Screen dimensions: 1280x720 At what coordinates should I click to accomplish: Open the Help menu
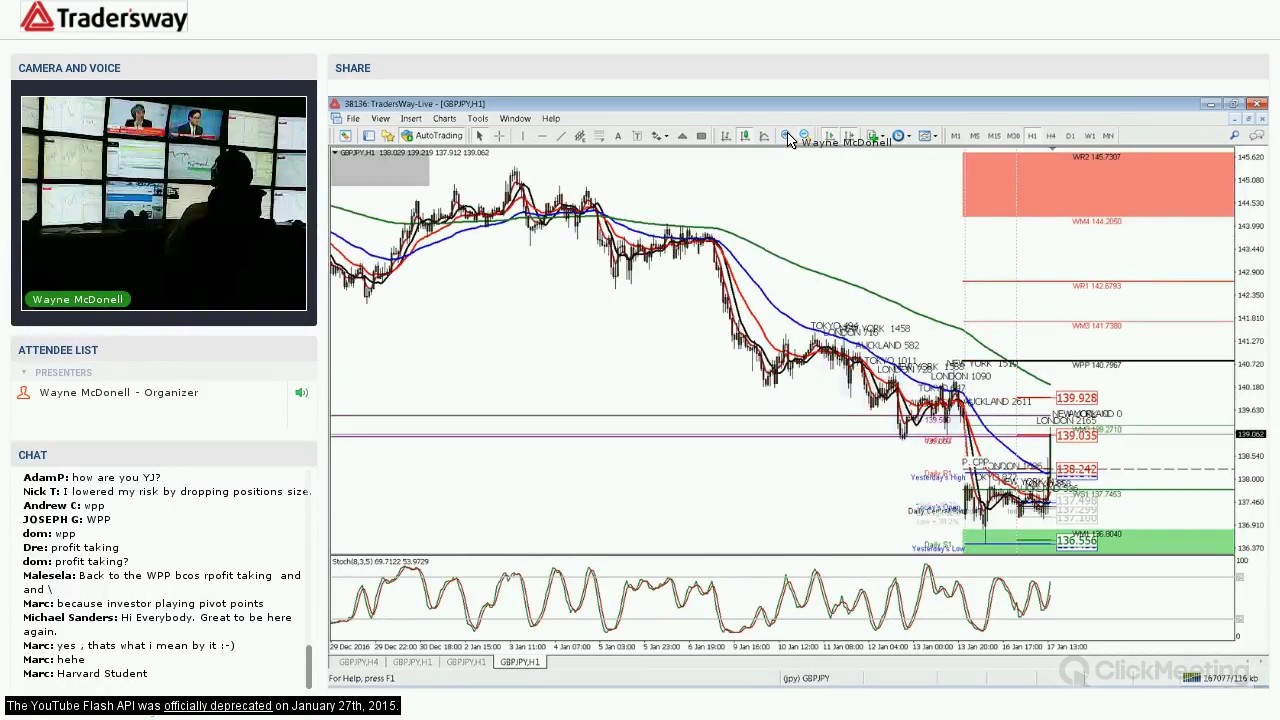tap(551, 119)
